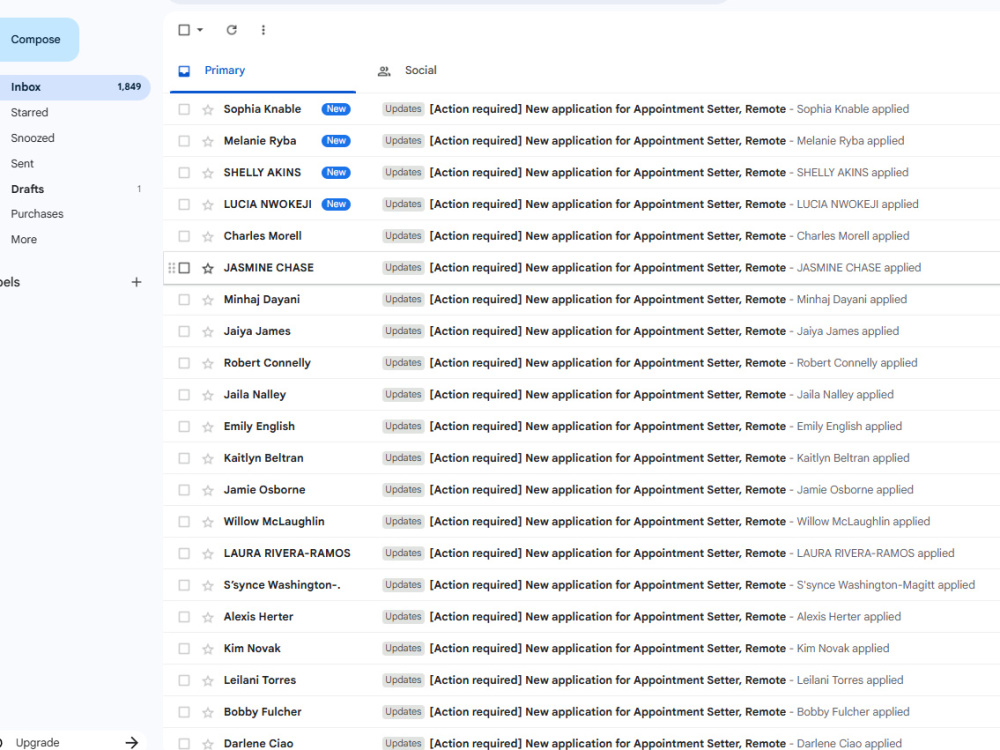This screenshot has width=1000, height=750.
Task: Open the Starred folder
Action: coord(29,113)
